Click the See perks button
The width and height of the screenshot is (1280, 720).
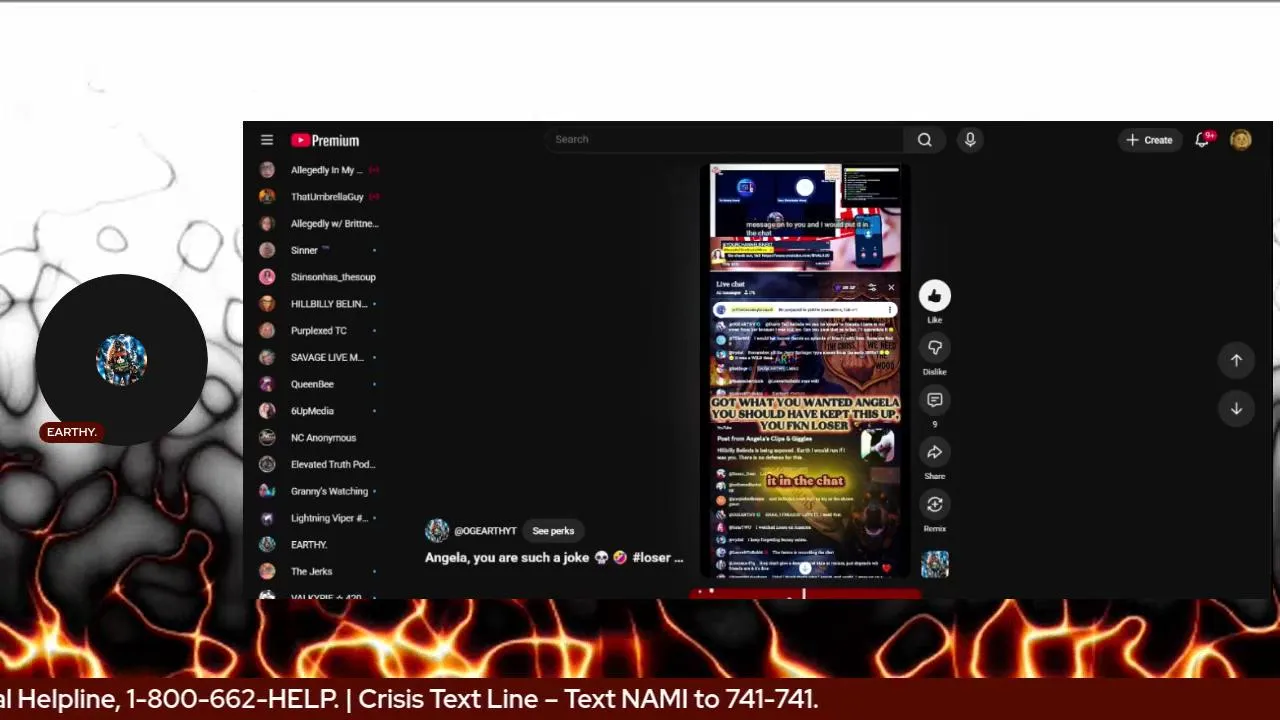(x=553, y=531)
